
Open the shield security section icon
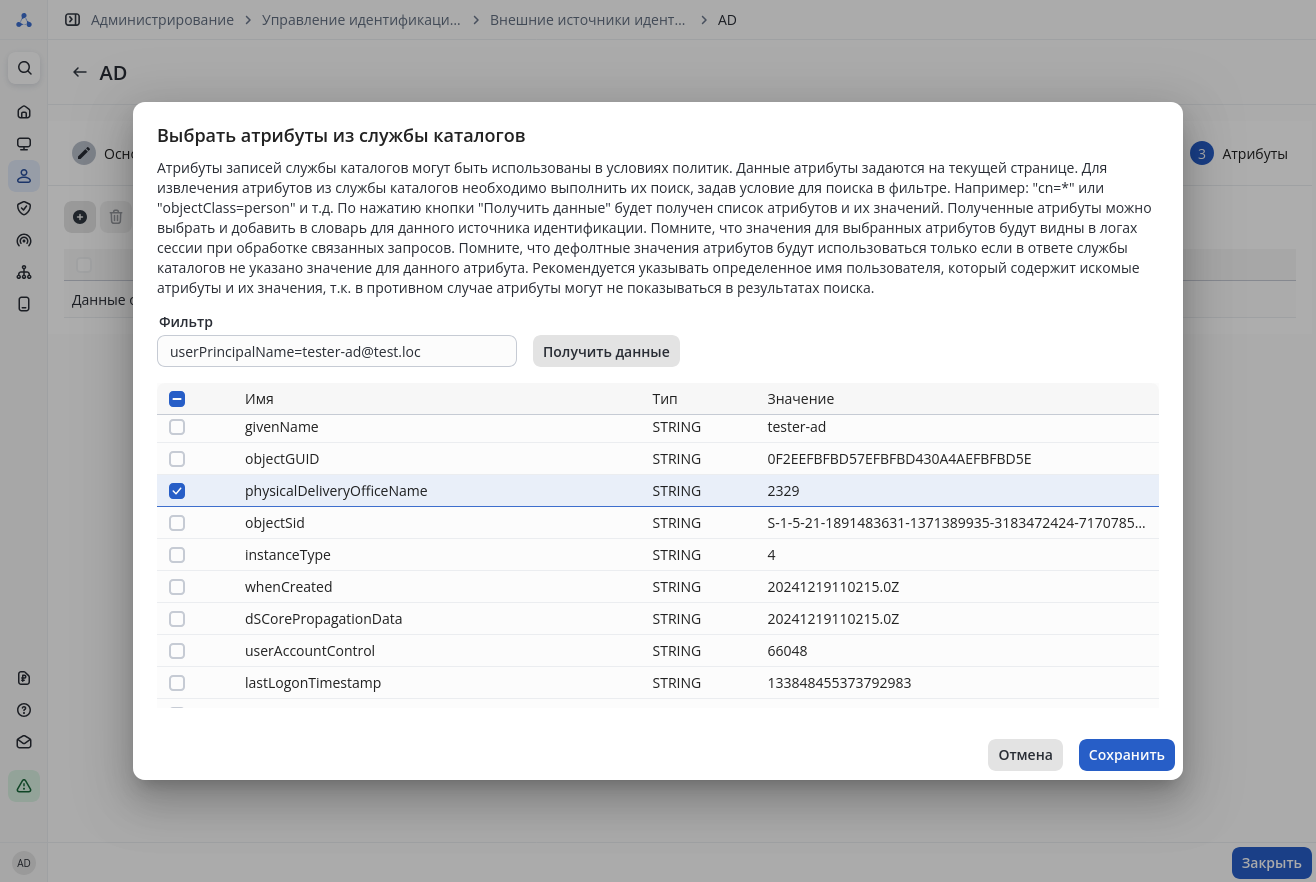[x=24, y=208]
